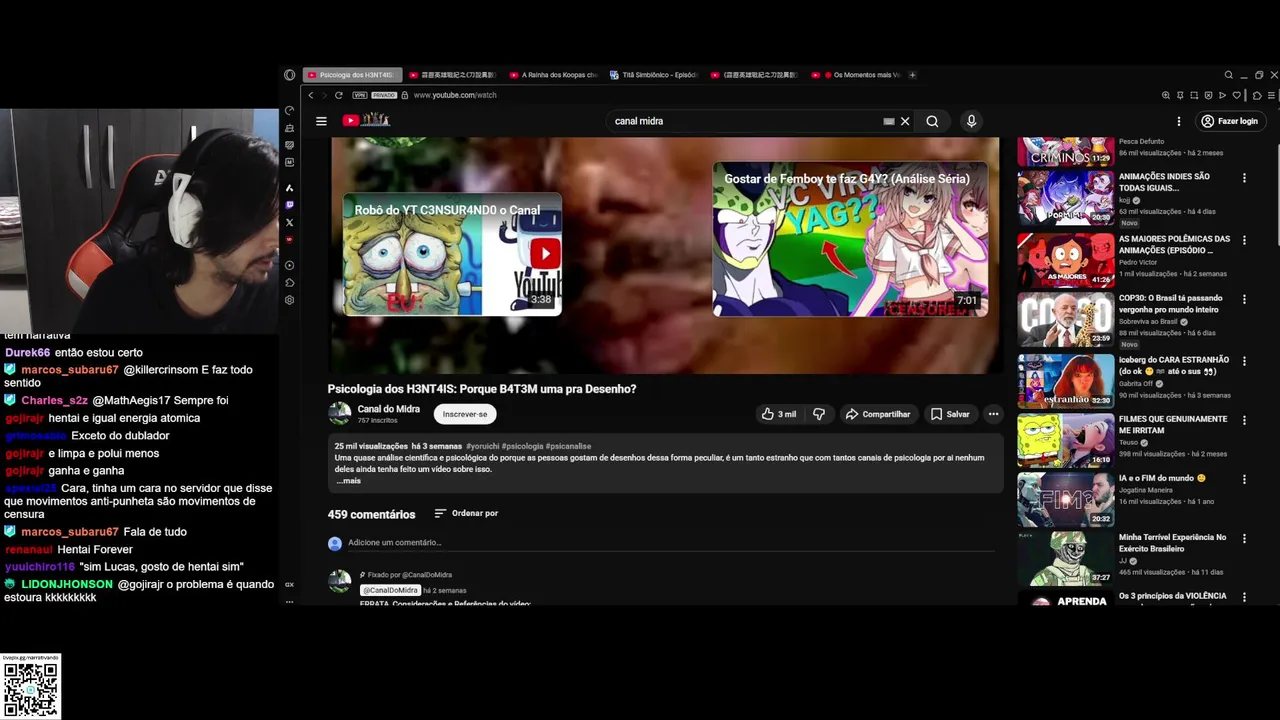The width and height of the screenshot is (1280, 720).
Task: Open options for 'IA e o FIM do mundo'
Action: click(x=1244, y=479)
